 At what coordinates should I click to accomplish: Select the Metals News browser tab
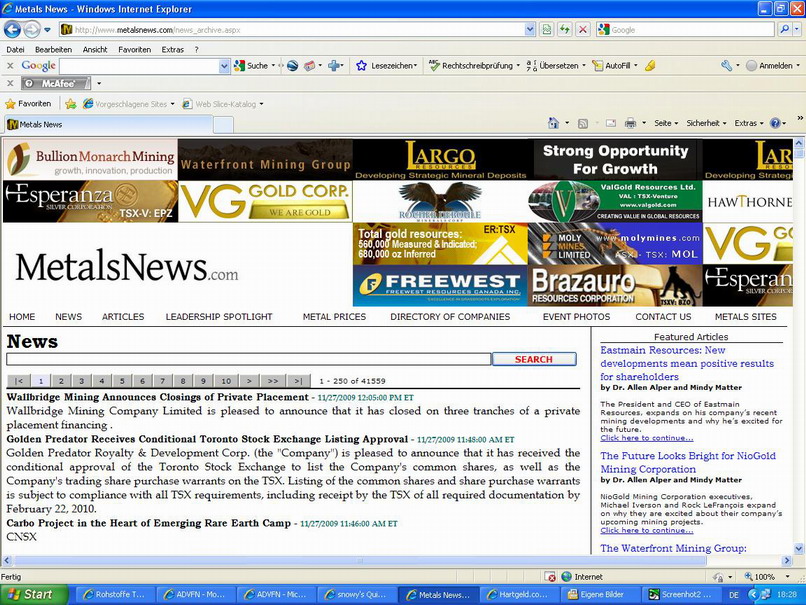(x=108, y=124)
